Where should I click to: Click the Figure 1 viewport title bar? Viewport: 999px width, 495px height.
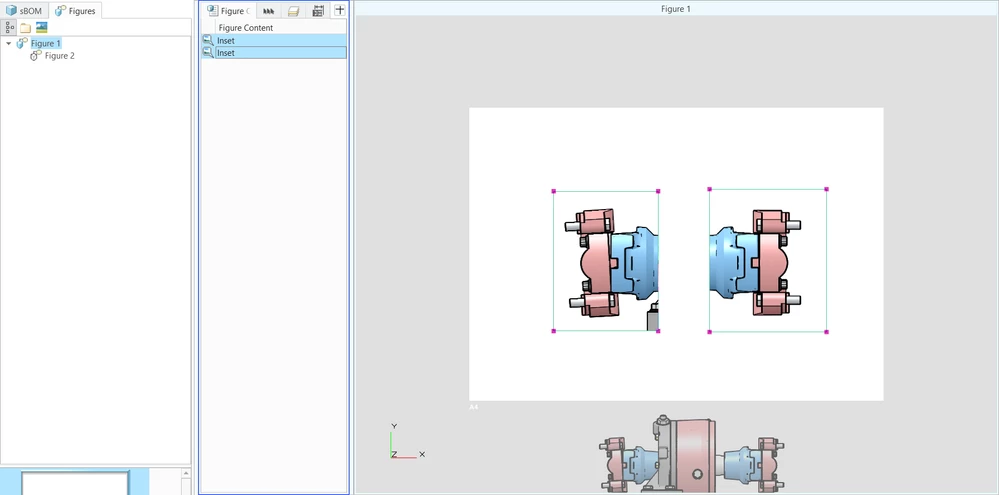click(676, 8)
